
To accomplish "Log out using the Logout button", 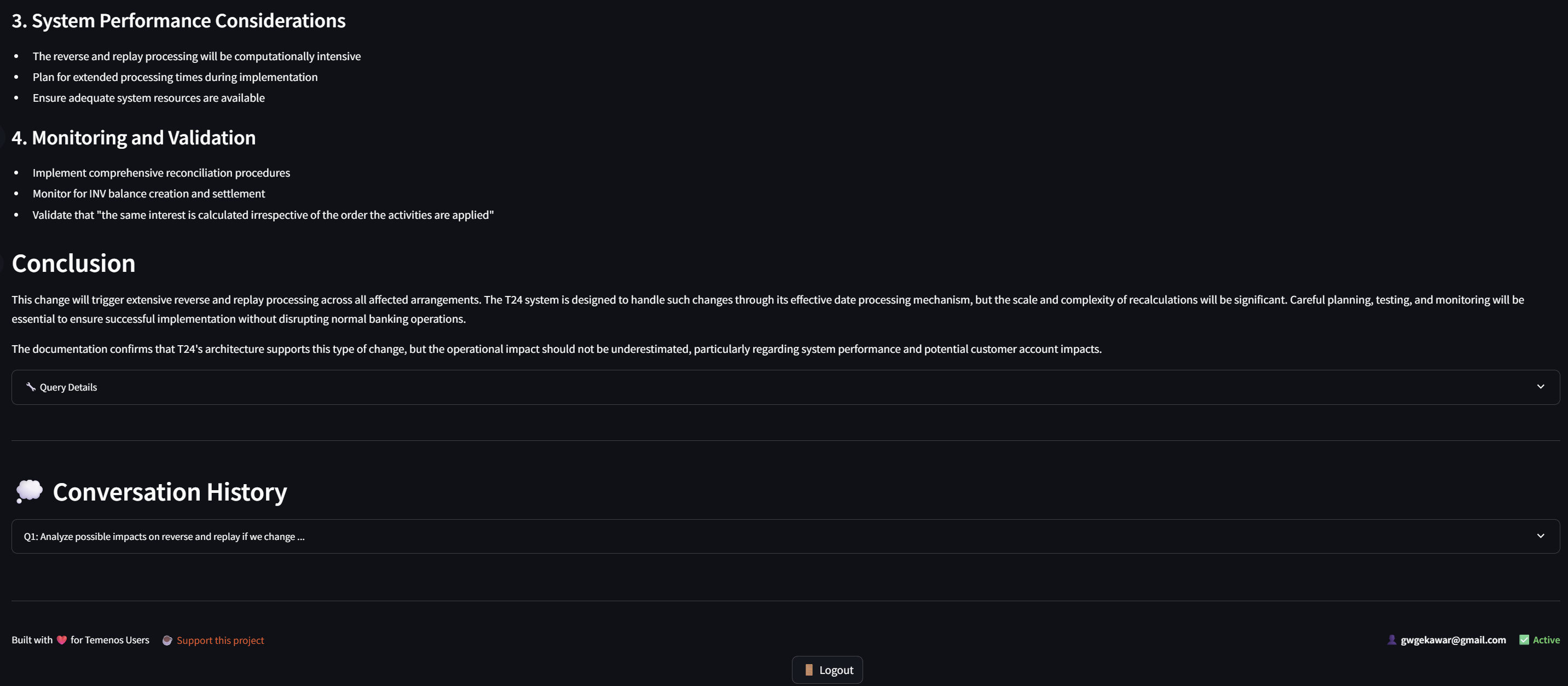I will click(827, 670).
